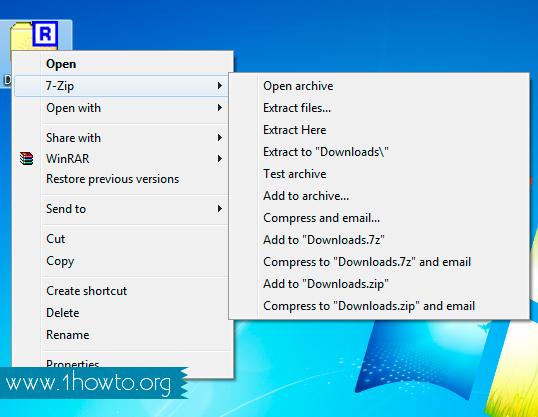Click the Share with menu entry
This screenshot has width=538, height=417.
[121, 138]
